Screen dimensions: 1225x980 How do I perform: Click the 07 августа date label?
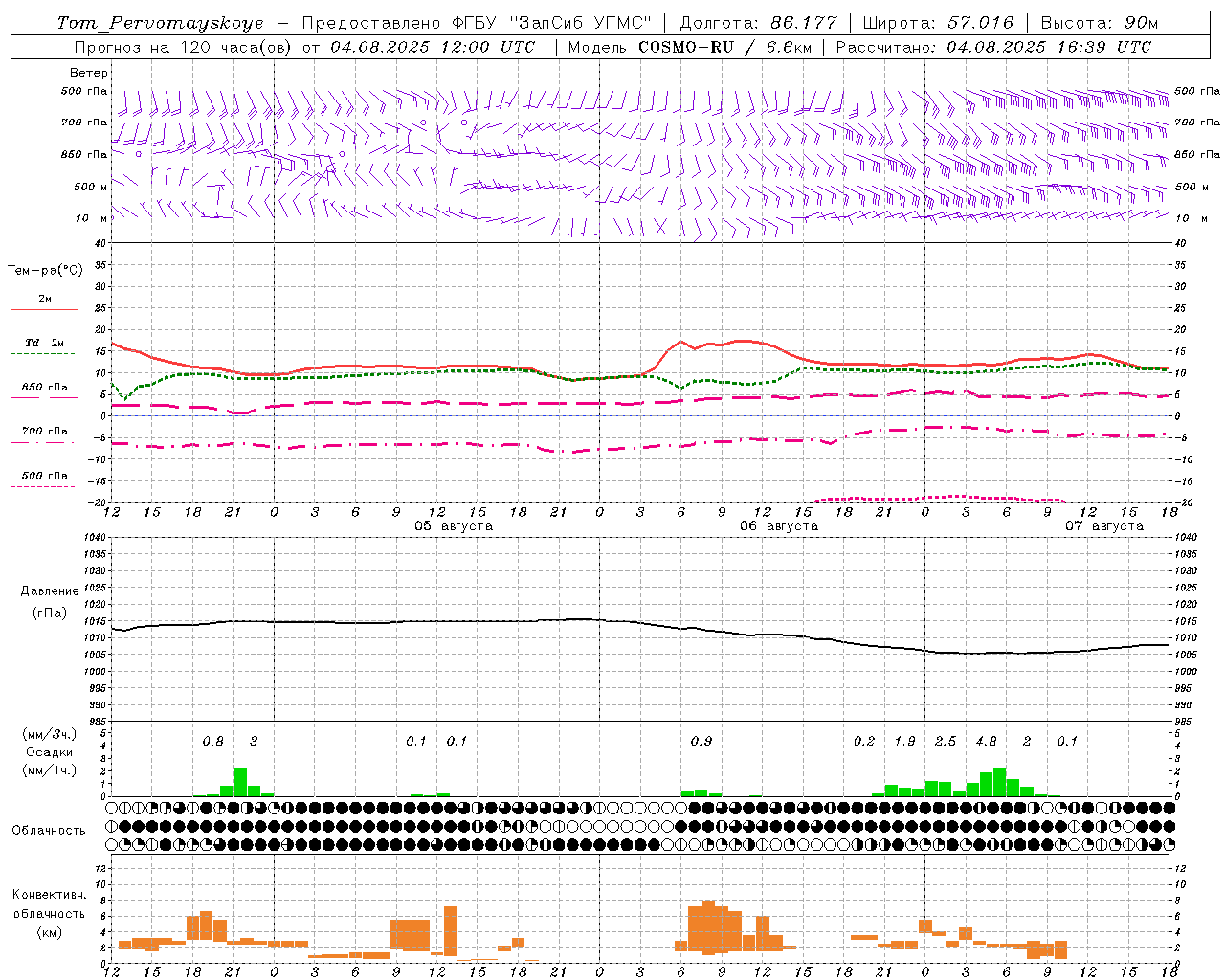(1104, 526)
